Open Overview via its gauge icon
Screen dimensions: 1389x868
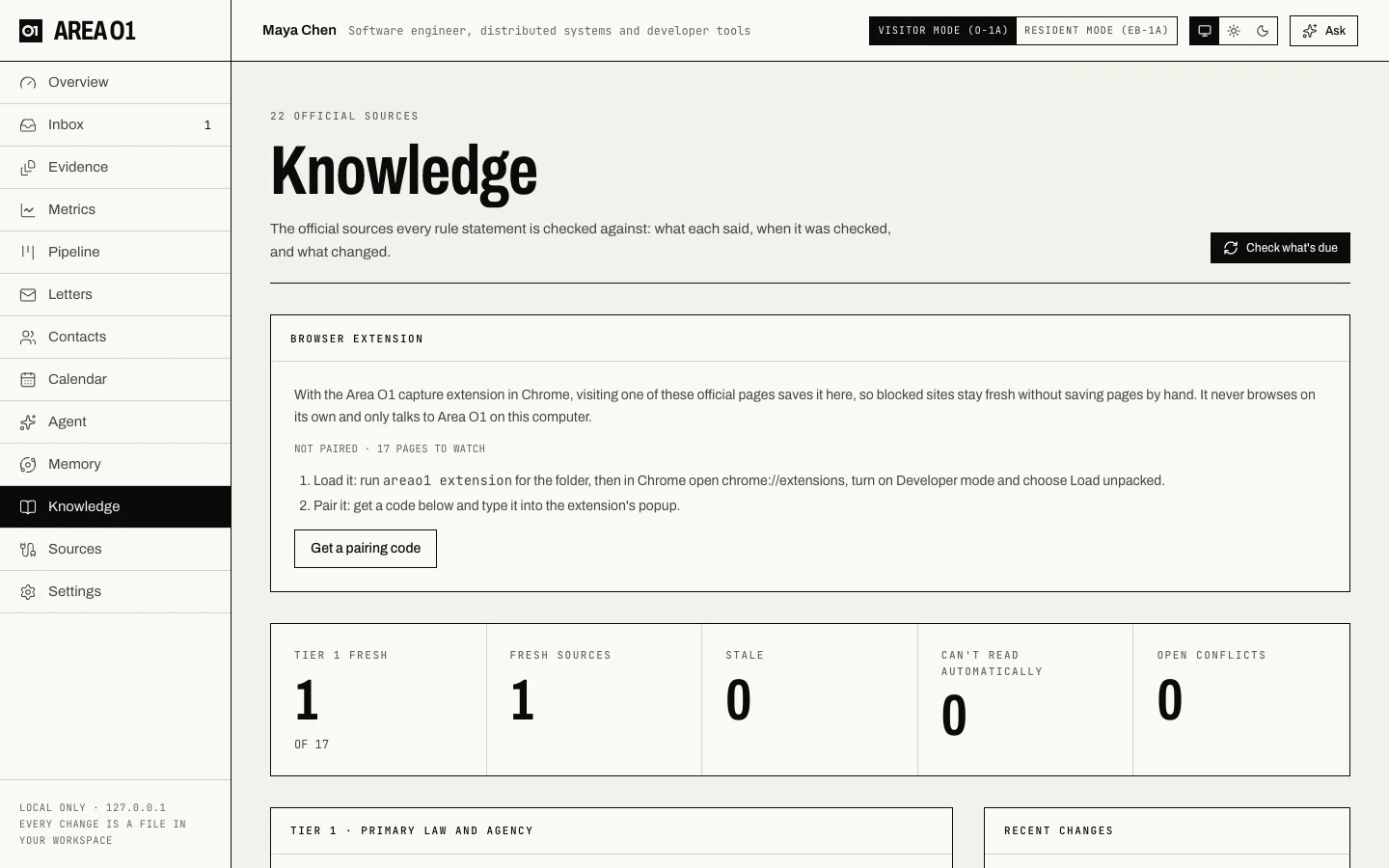[28, 83]
